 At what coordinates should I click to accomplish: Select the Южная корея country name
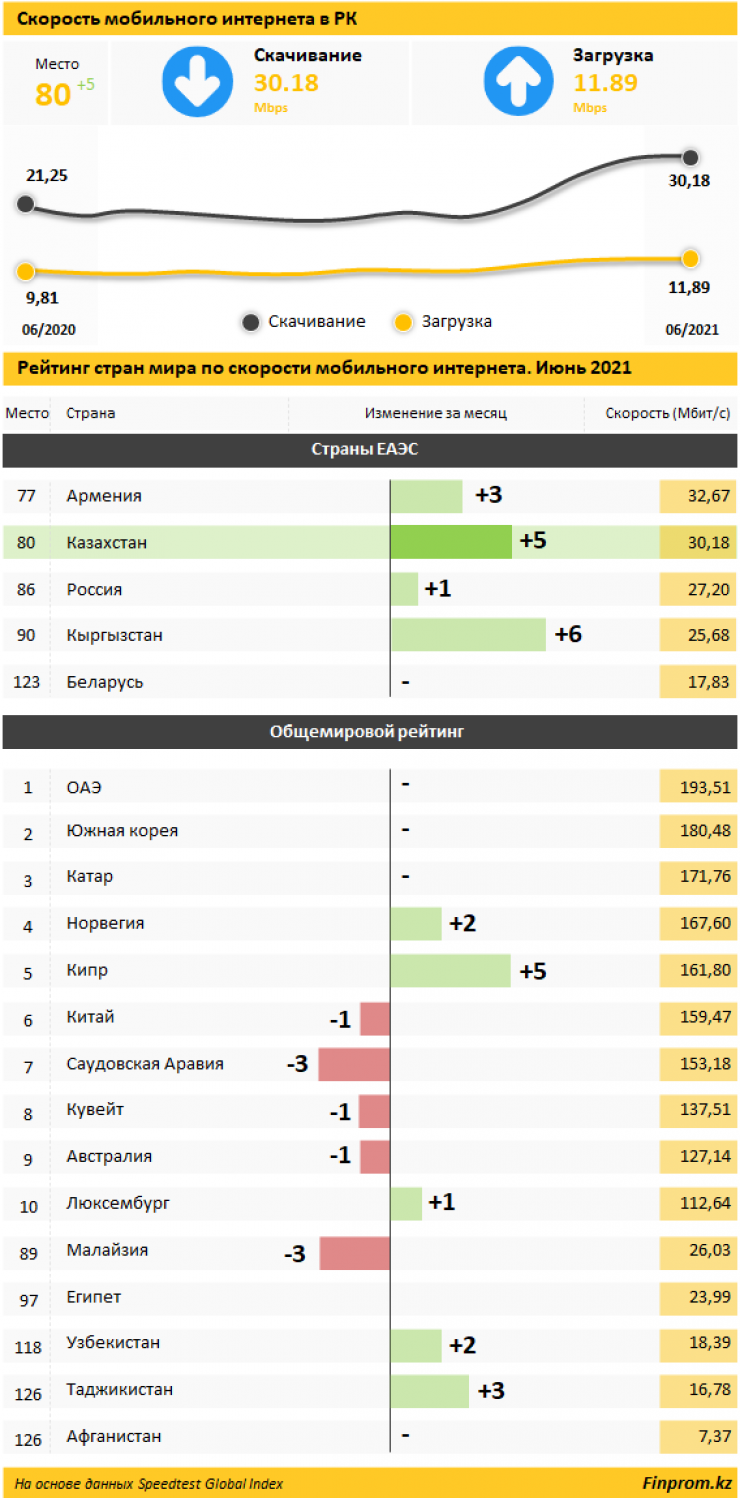(122, 831)
